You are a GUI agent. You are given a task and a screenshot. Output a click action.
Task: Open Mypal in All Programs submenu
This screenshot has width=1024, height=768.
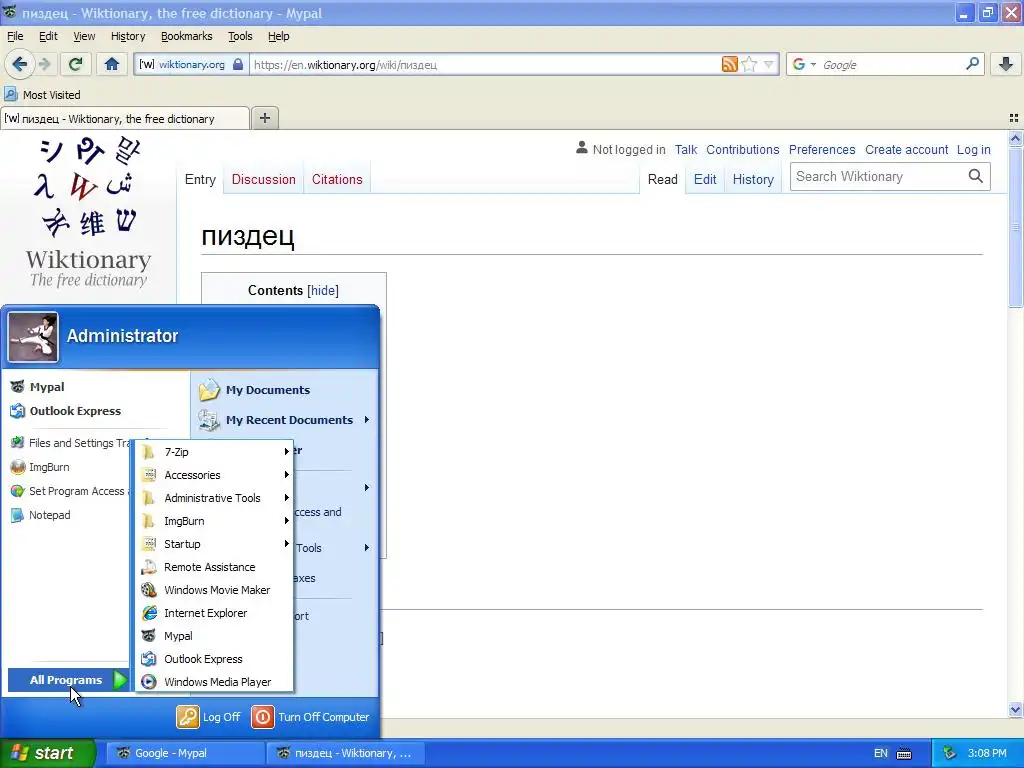214,635
